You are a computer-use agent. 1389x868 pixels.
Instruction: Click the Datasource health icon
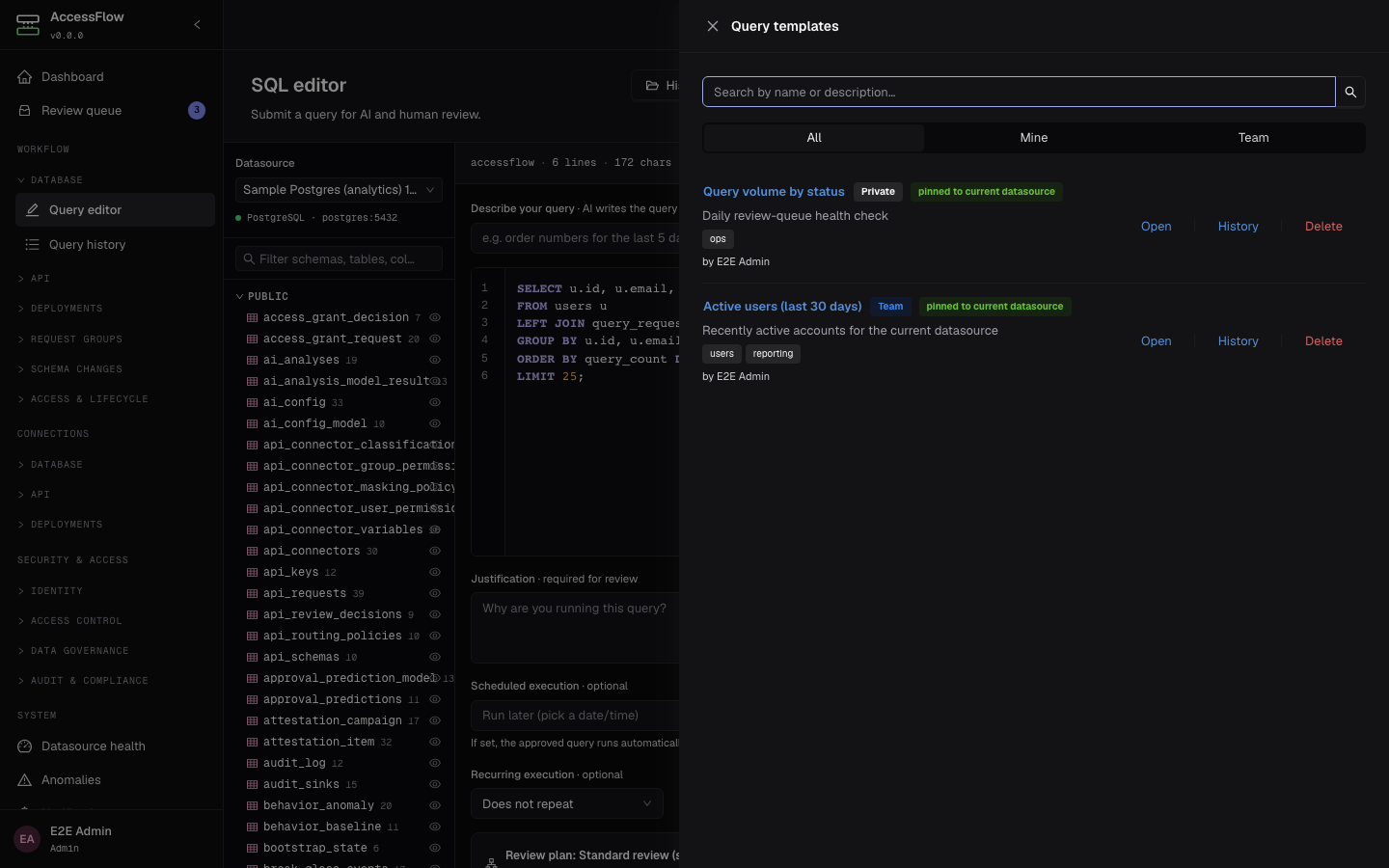click(25, 746)
